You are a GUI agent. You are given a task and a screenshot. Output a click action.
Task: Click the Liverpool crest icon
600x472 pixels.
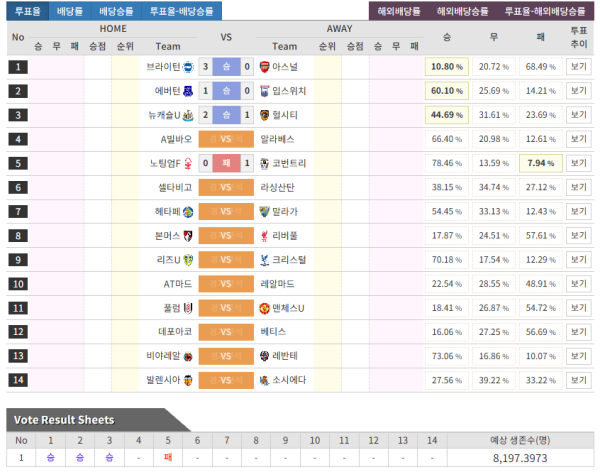pos(264,236)
